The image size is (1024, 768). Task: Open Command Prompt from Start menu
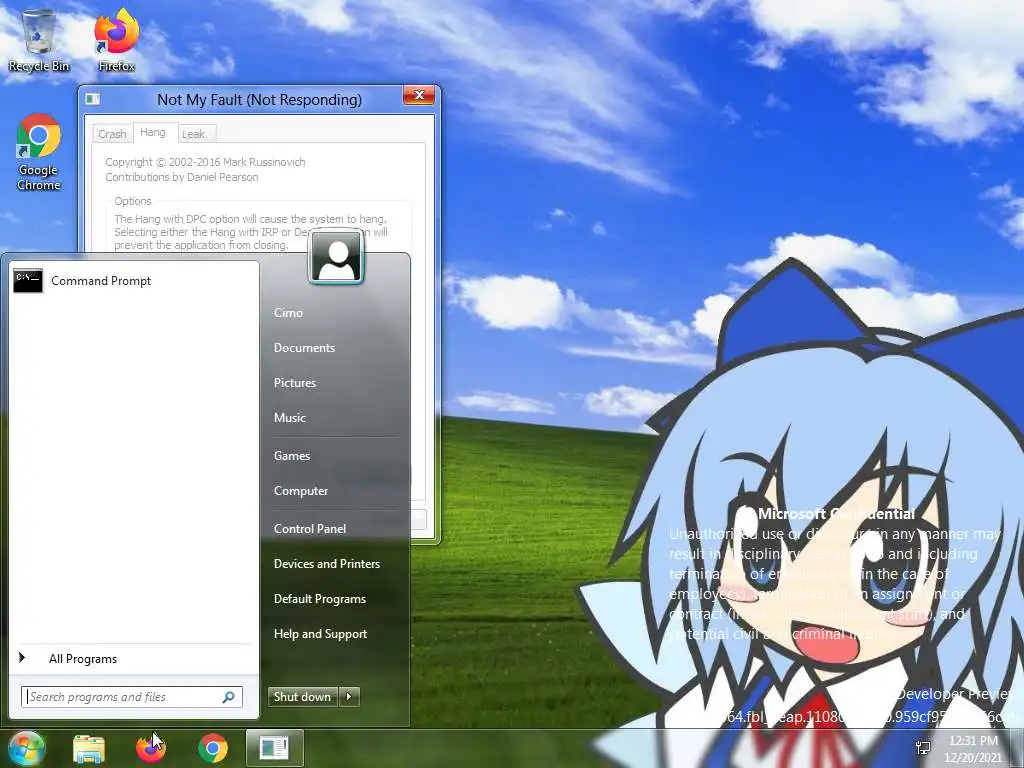134,281
